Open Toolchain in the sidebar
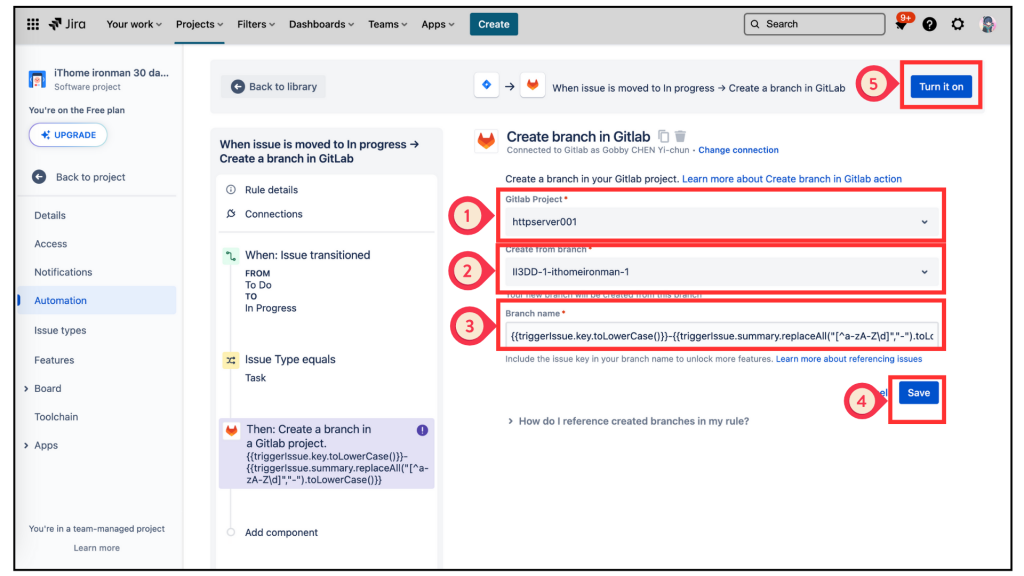The height and width of the screenshot is (576, 1024). pos(56,417)
